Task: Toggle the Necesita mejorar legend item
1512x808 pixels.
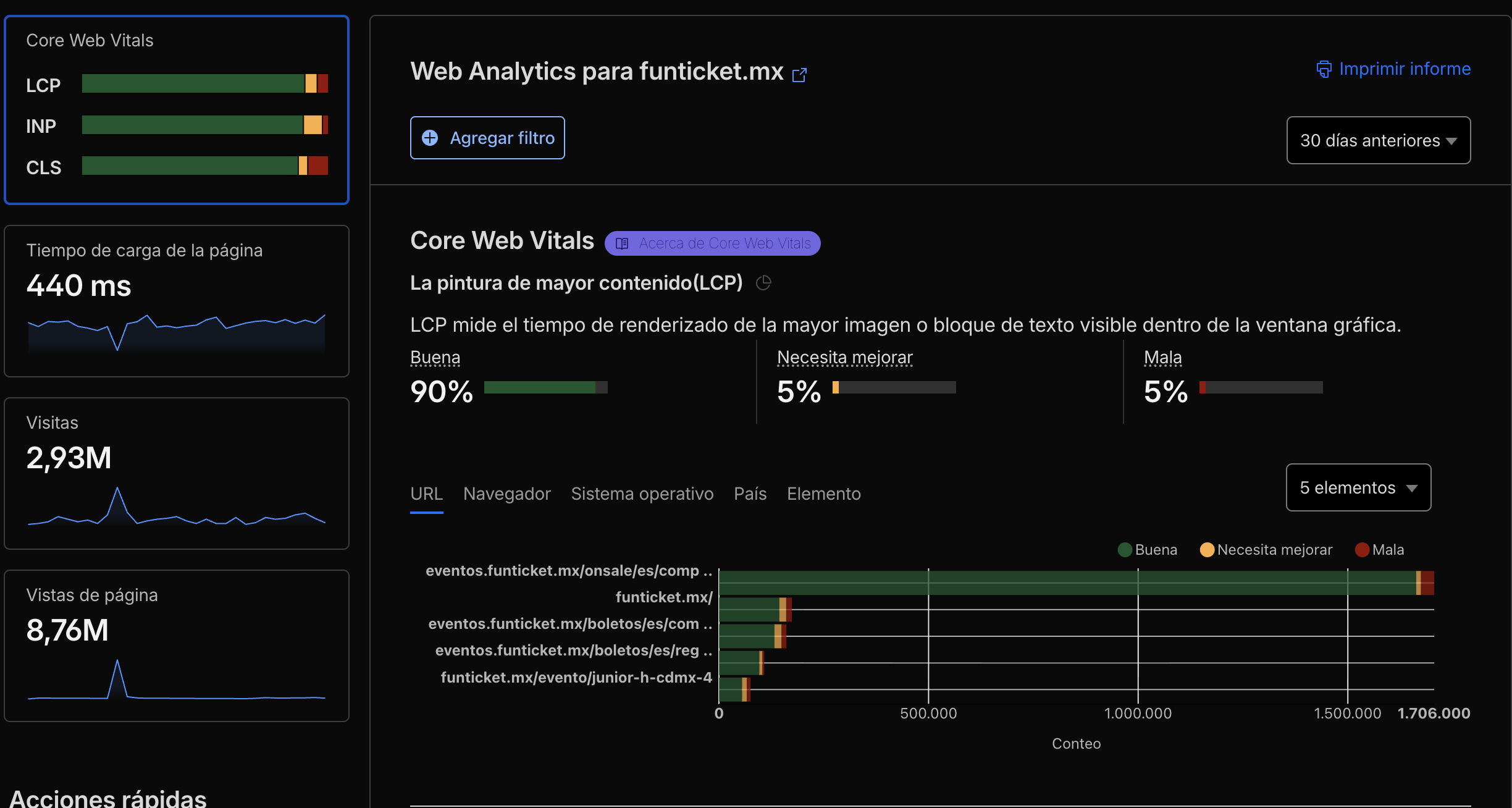Action: click(1266, 549)
